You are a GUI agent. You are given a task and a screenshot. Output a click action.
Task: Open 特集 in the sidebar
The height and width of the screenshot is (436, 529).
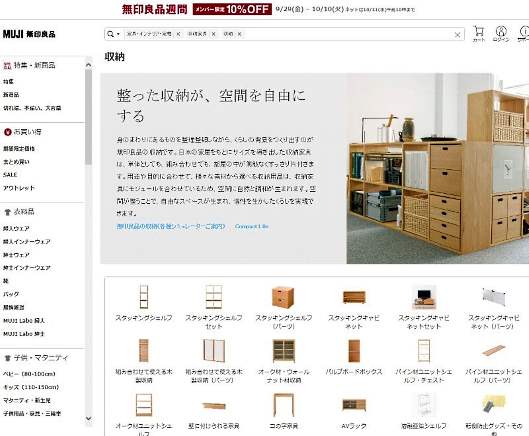[x=8, y=81]
